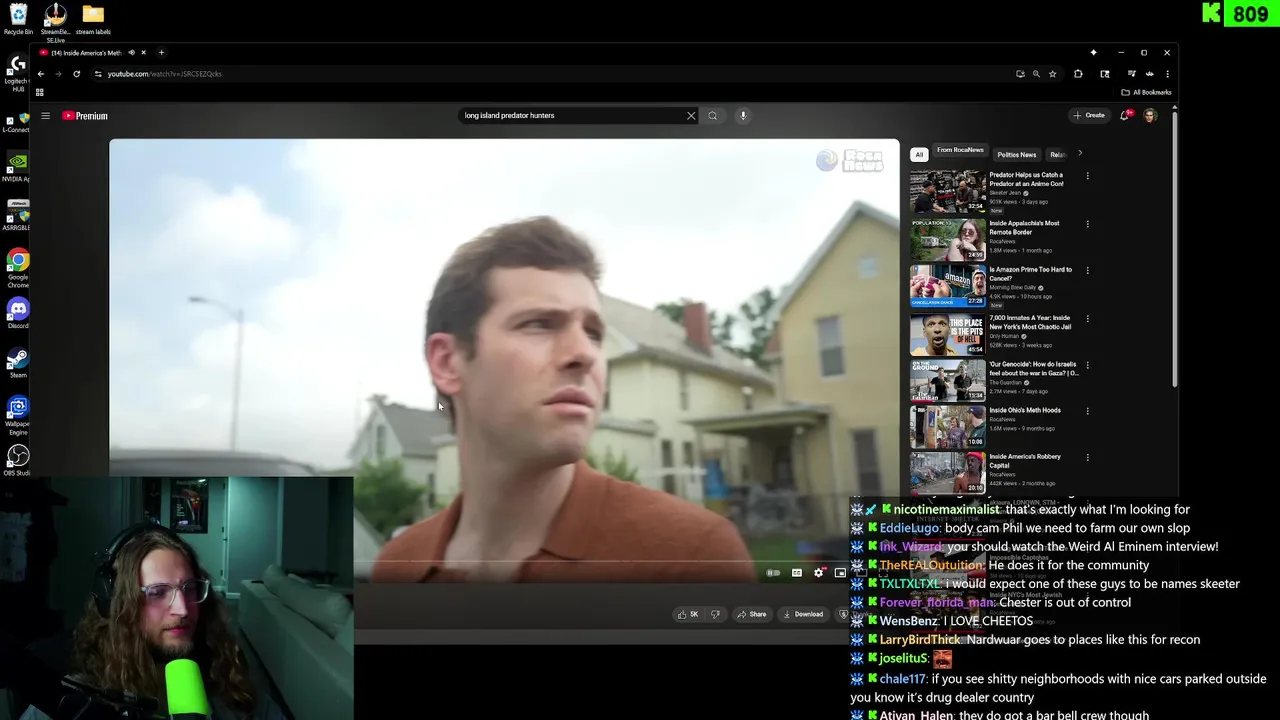
Task: Open Chrome three-dot menu
Action: click(1167, 74)
